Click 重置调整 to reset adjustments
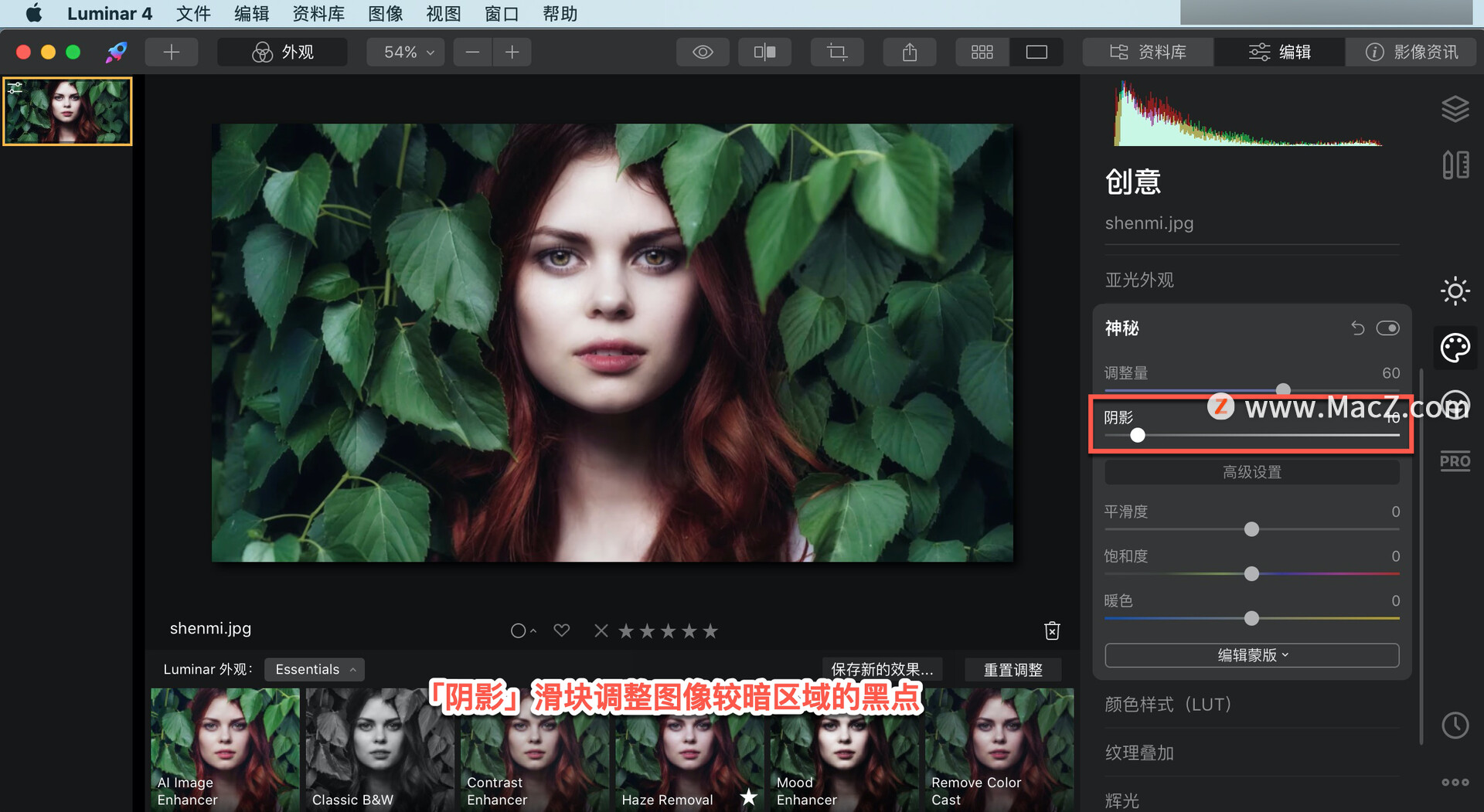This screenshot has height=812, width=1484. (1013, 669)
